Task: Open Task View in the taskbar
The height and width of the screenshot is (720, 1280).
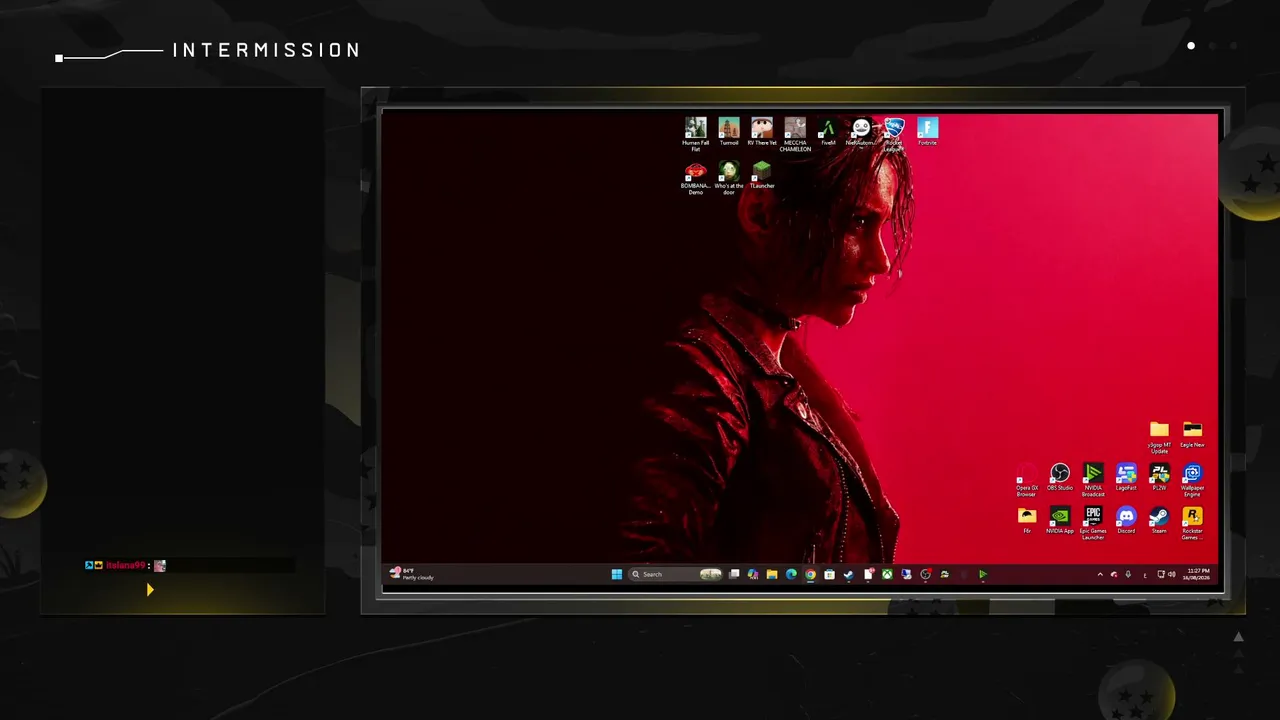Action: 734,574
